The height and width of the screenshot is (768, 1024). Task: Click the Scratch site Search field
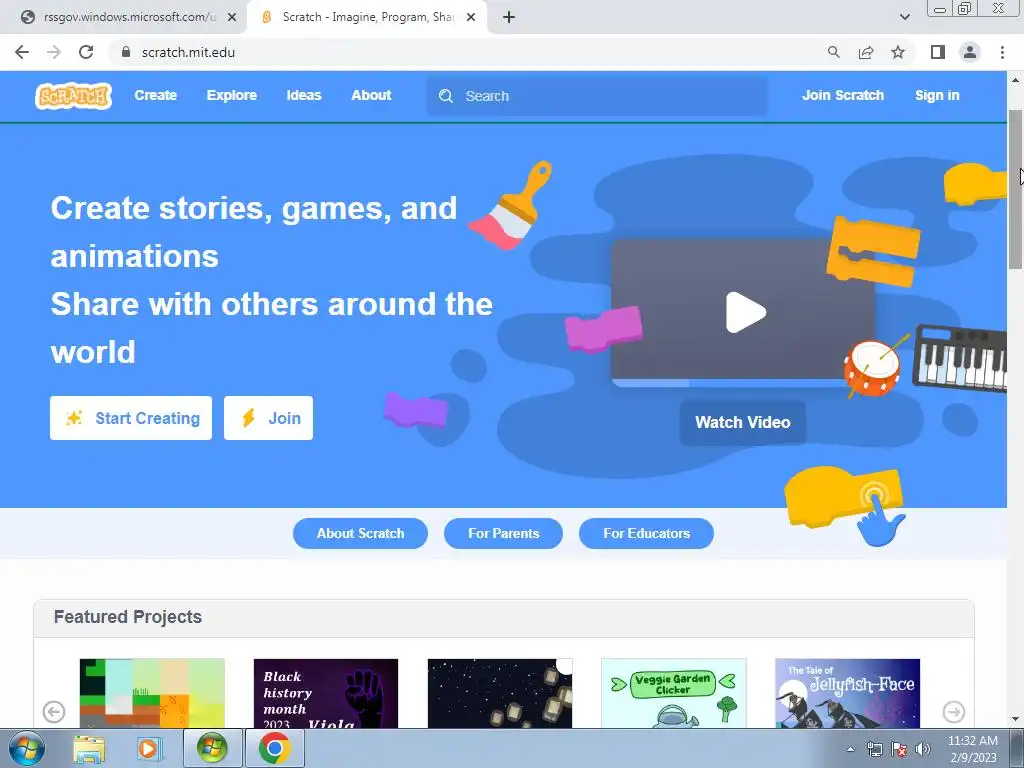pos(597,96)
